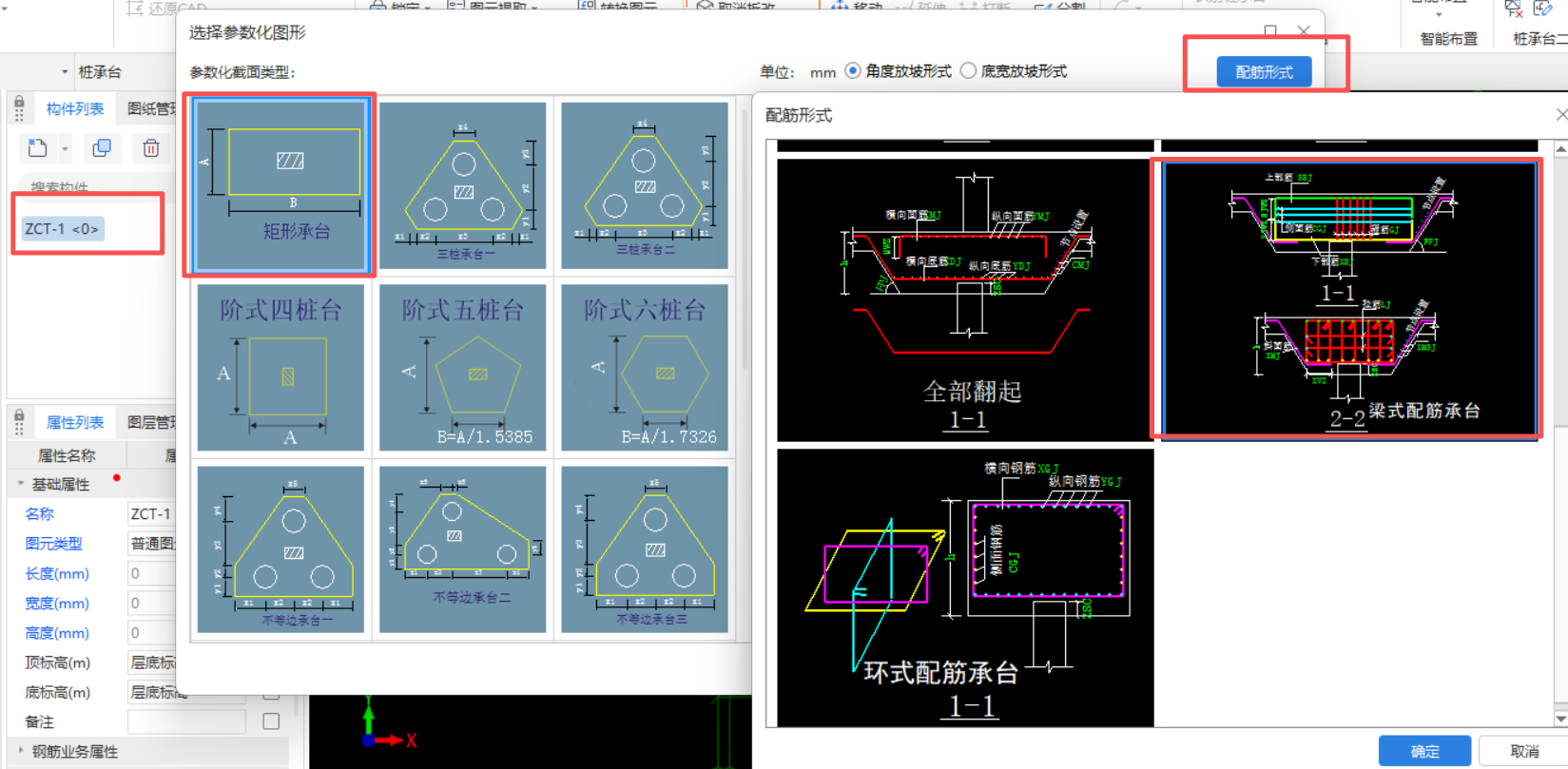Switch to the 图纸管理 tab
The width and height of the screenshot is (1568, 769).
[151, 109]
